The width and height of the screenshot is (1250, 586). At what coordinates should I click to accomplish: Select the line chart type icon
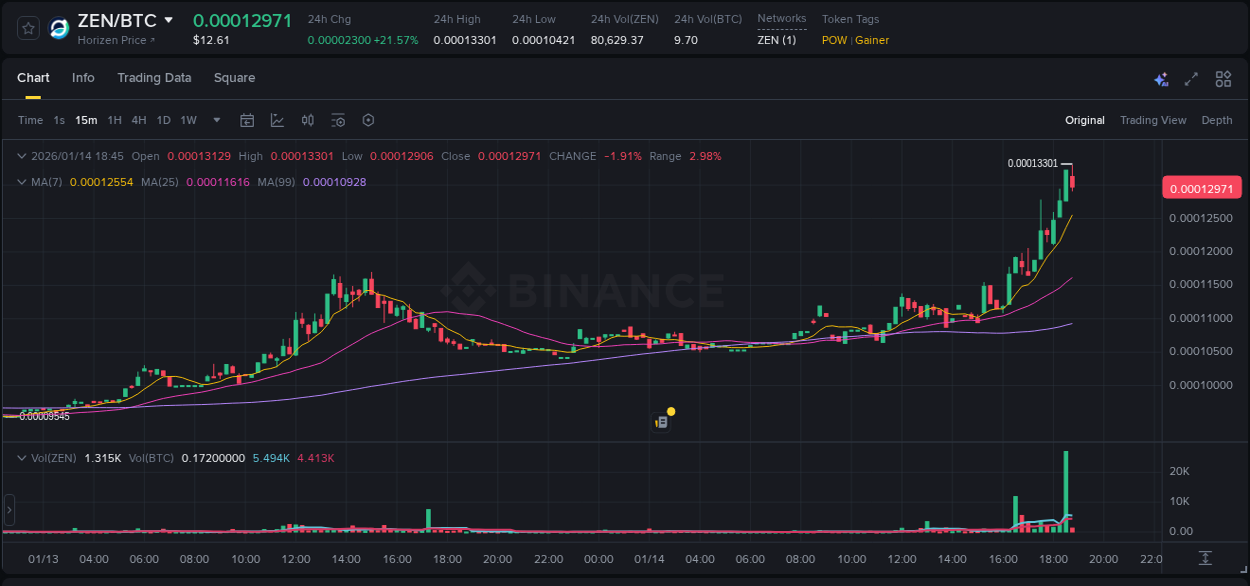276,120
